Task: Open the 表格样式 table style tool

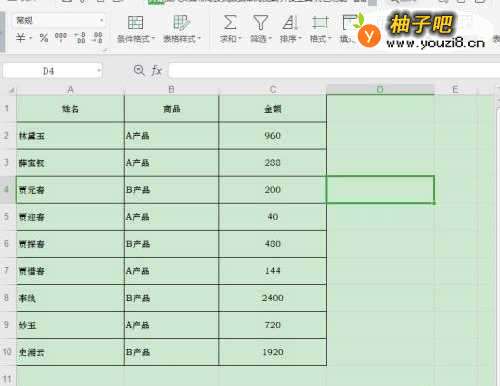Action: 182,30
